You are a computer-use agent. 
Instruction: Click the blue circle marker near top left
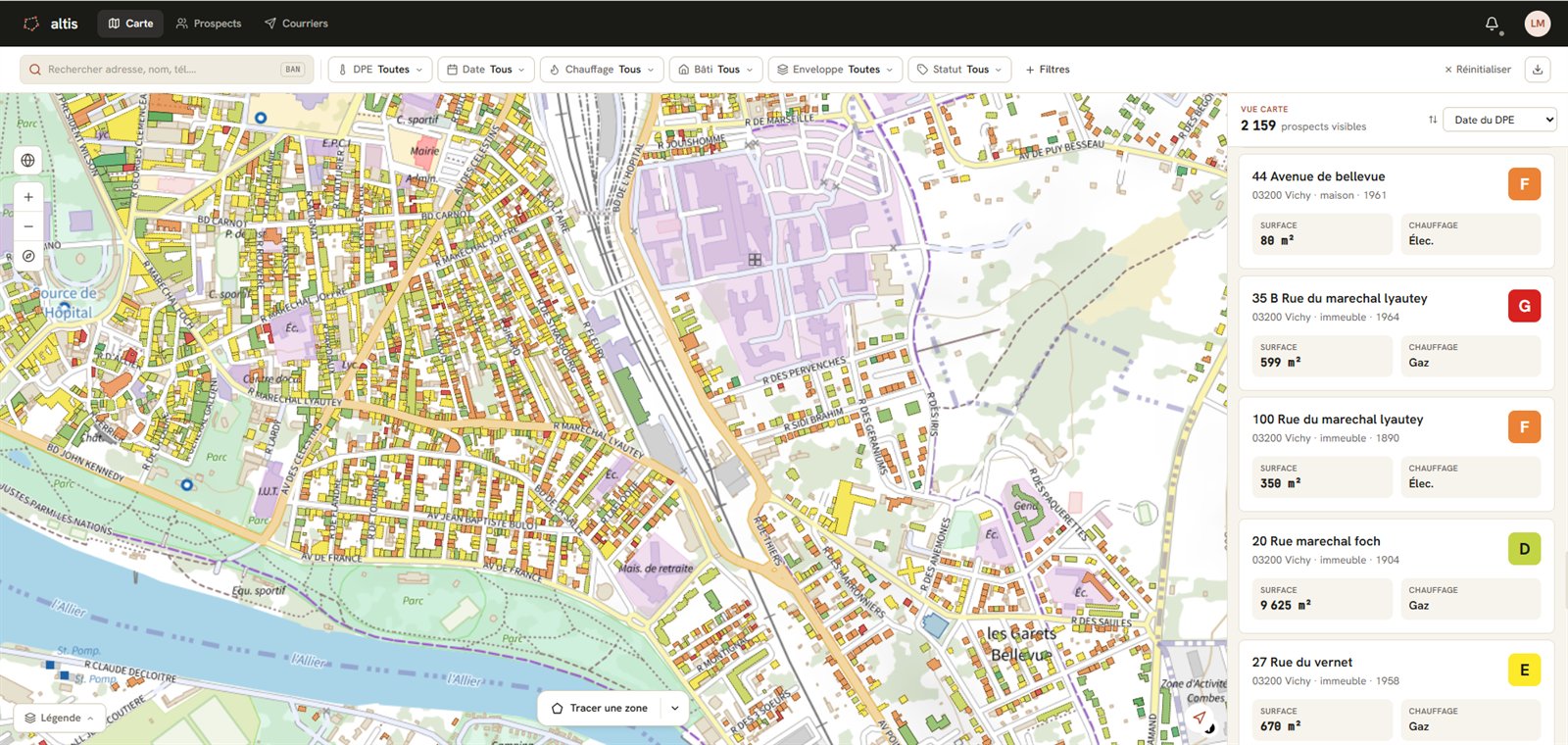tap(261, 118)
